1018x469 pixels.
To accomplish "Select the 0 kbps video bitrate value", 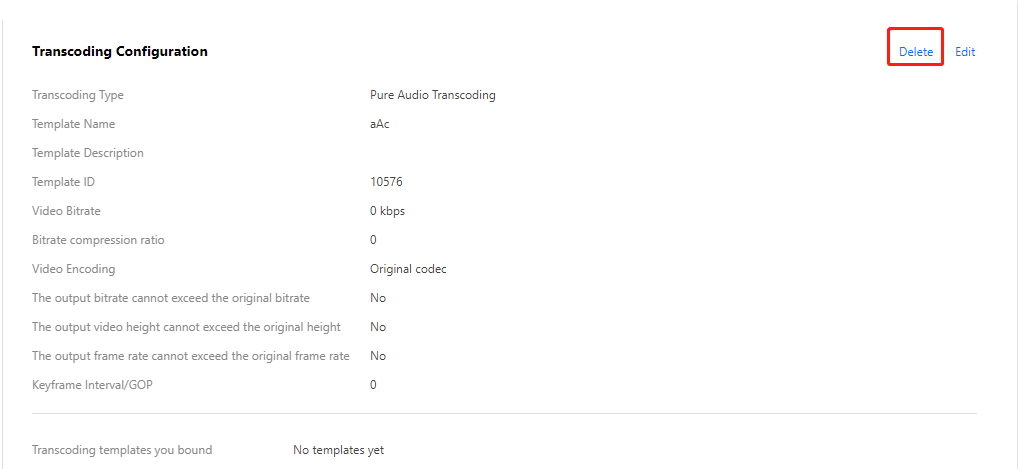I will pyautogui.click(x=387, y=211).
